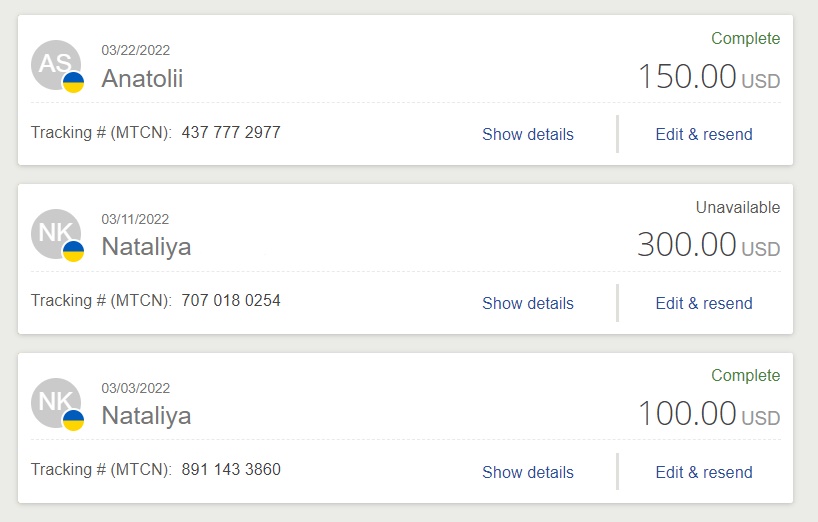Click the AS avatar for Anatolii

(55, 65)
